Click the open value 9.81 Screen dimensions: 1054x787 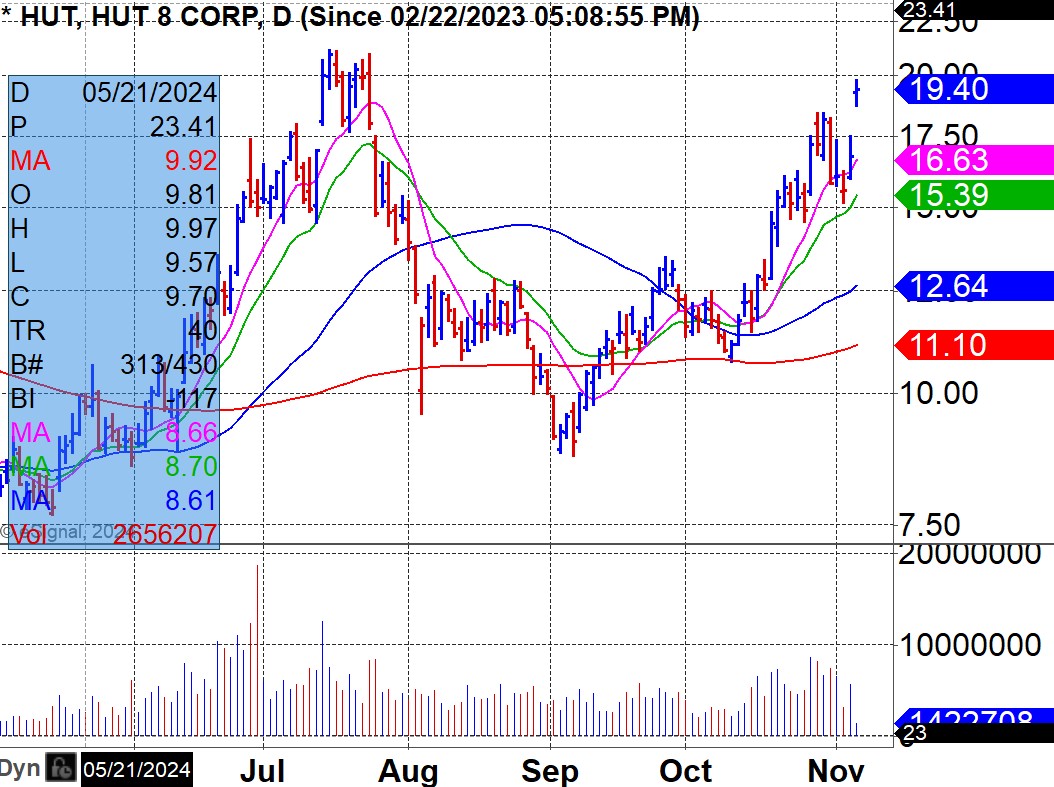191,194
